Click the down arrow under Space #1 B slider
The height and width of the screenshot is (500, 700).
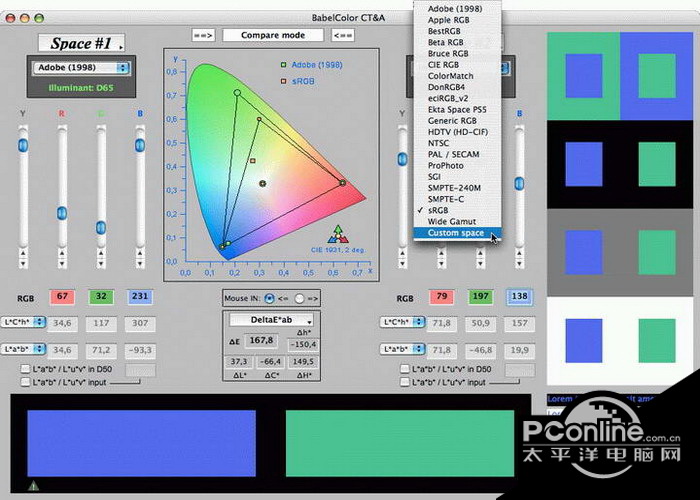[140, 263]
